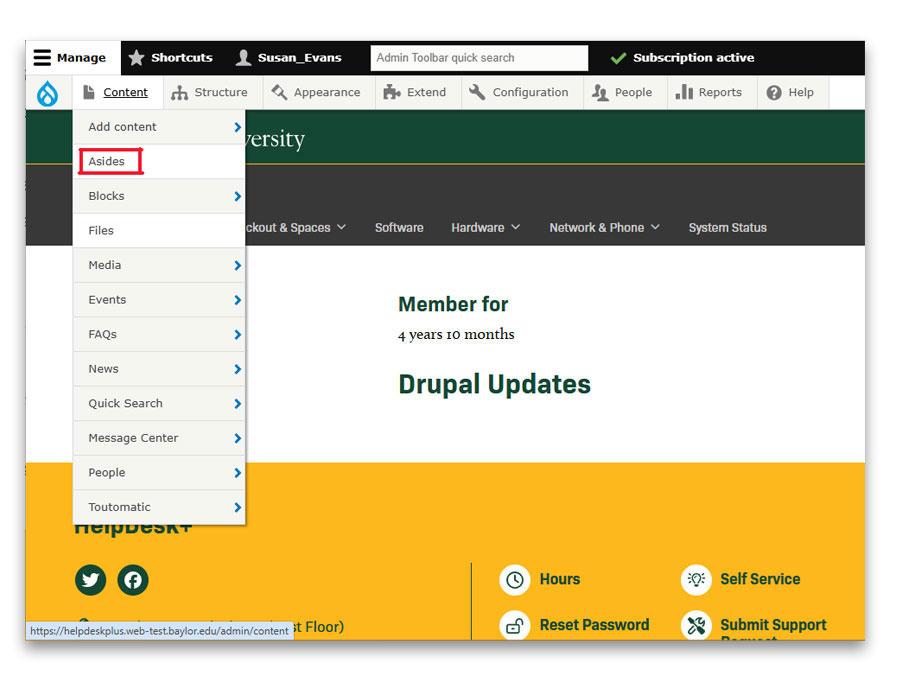Viewport: 900px width, 677px height.
Task: Expand the Message Center submenu arrow
Action: 238,438
